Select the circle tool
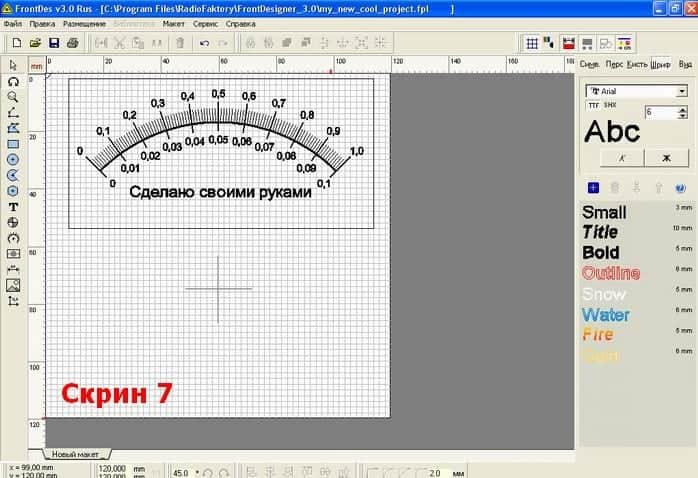Viewport: 698px width, 478px height. (13, 159)
